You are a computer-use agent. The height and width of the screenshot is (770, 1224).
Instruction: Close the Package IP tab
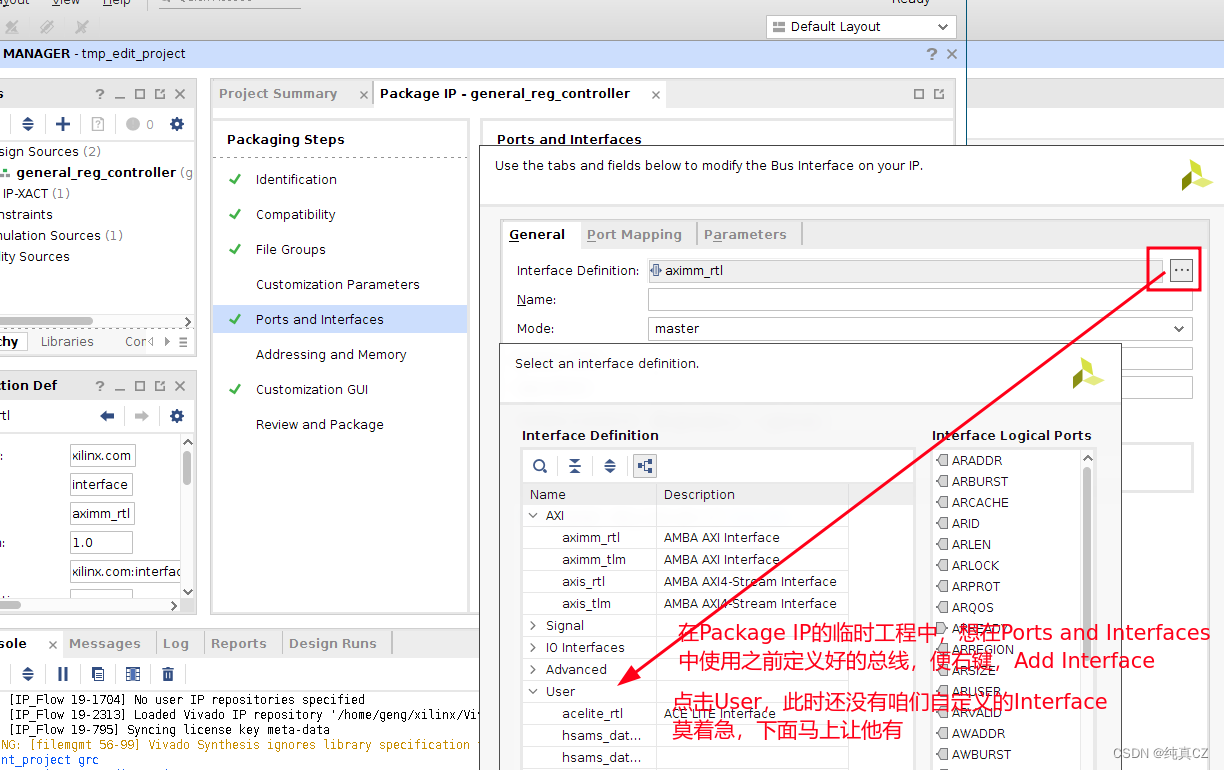coord(656,95)
